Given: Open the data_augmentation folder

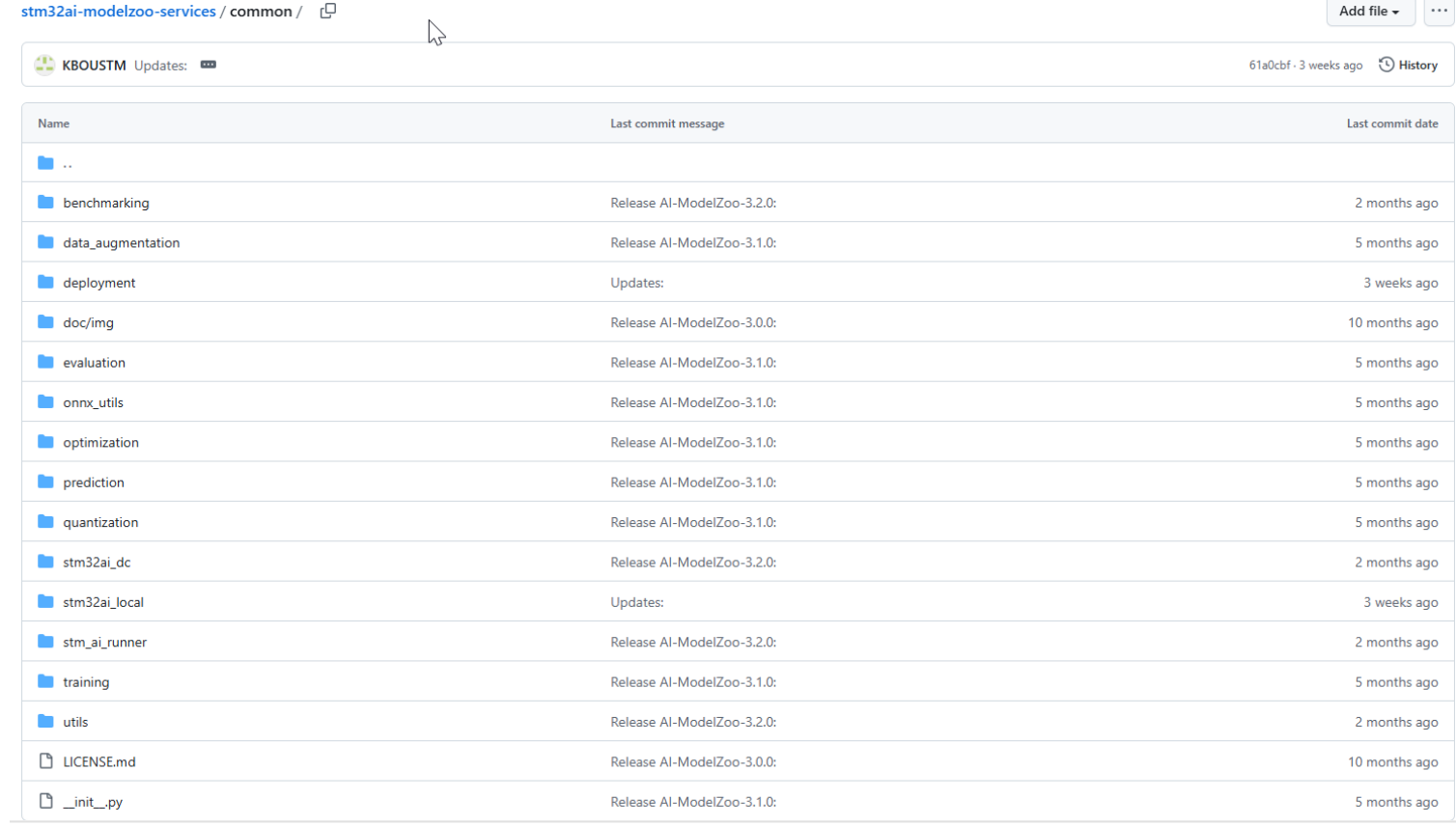Looking at the screenshot, I should pyautogui.click(x=121, y=243).
